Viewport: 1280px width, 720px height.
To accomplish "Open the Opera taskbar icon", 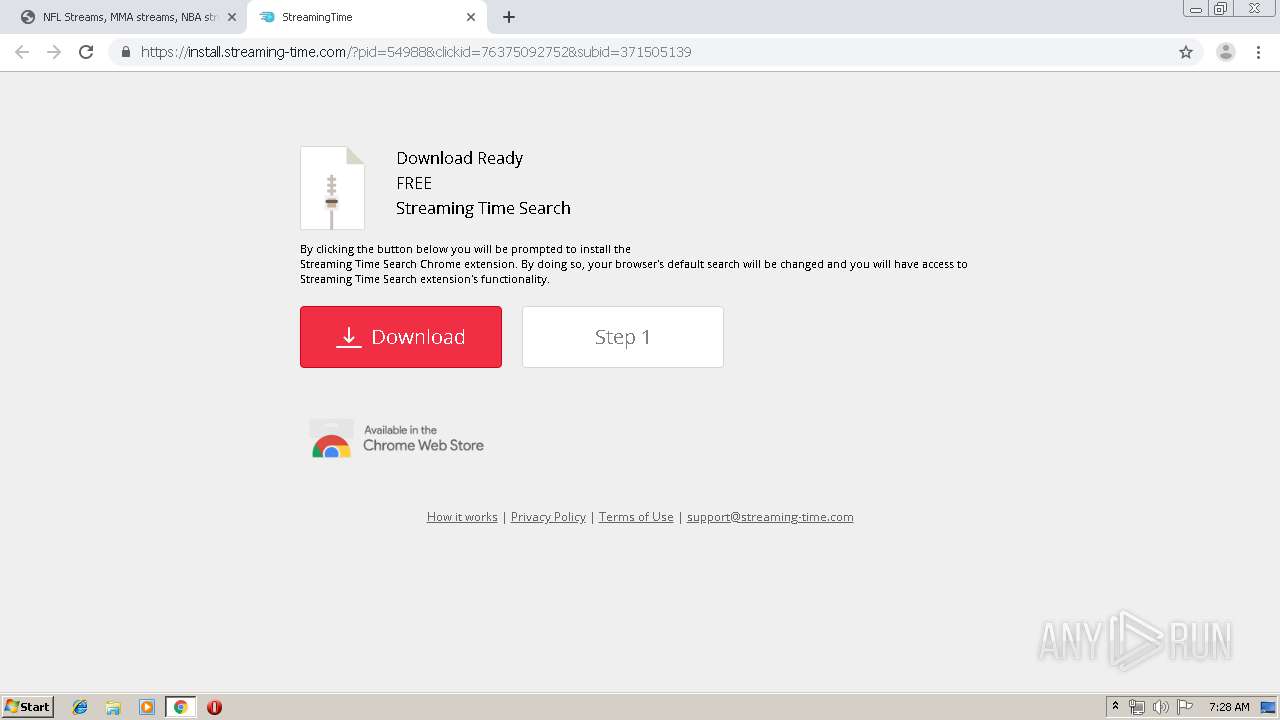I will pyautogui.click(x=214, y=707).
